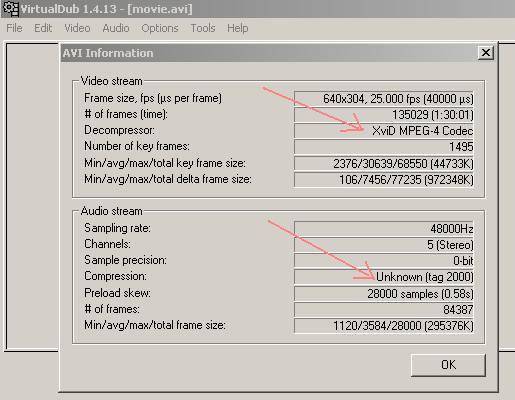This screenshot has width=515, height=400.
Task: Click the Channels field showing 5 (Stereo)
Action: (x=384, y=245)
